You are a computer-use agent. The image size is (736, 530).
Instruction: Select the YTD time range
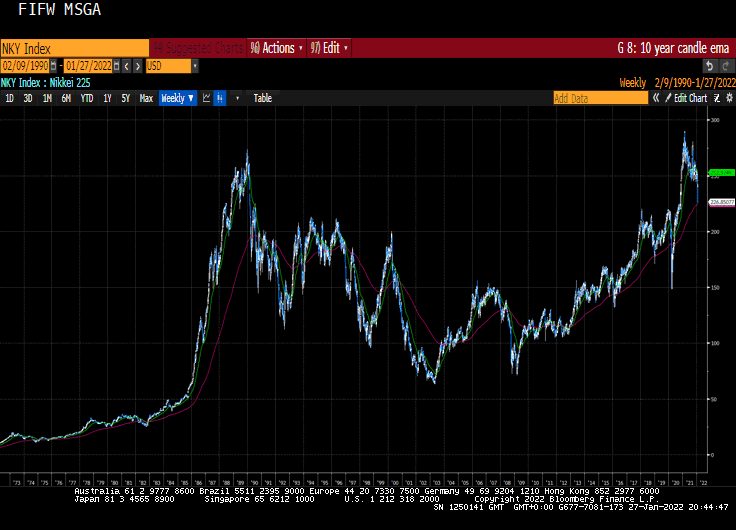87,98
